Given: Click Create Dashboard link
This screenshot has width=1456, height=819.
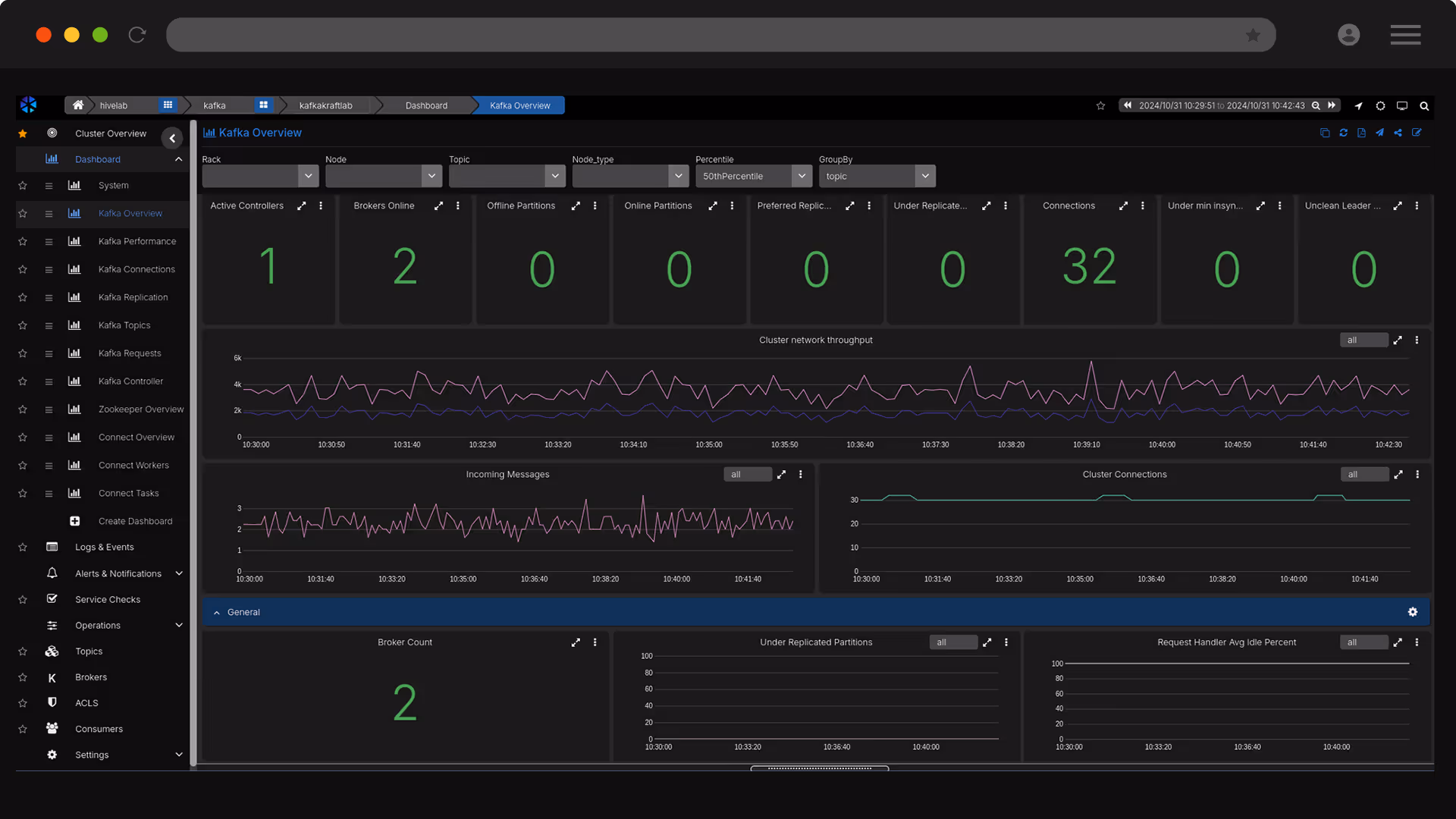Looking at the screenshot, I should (135, 521).
